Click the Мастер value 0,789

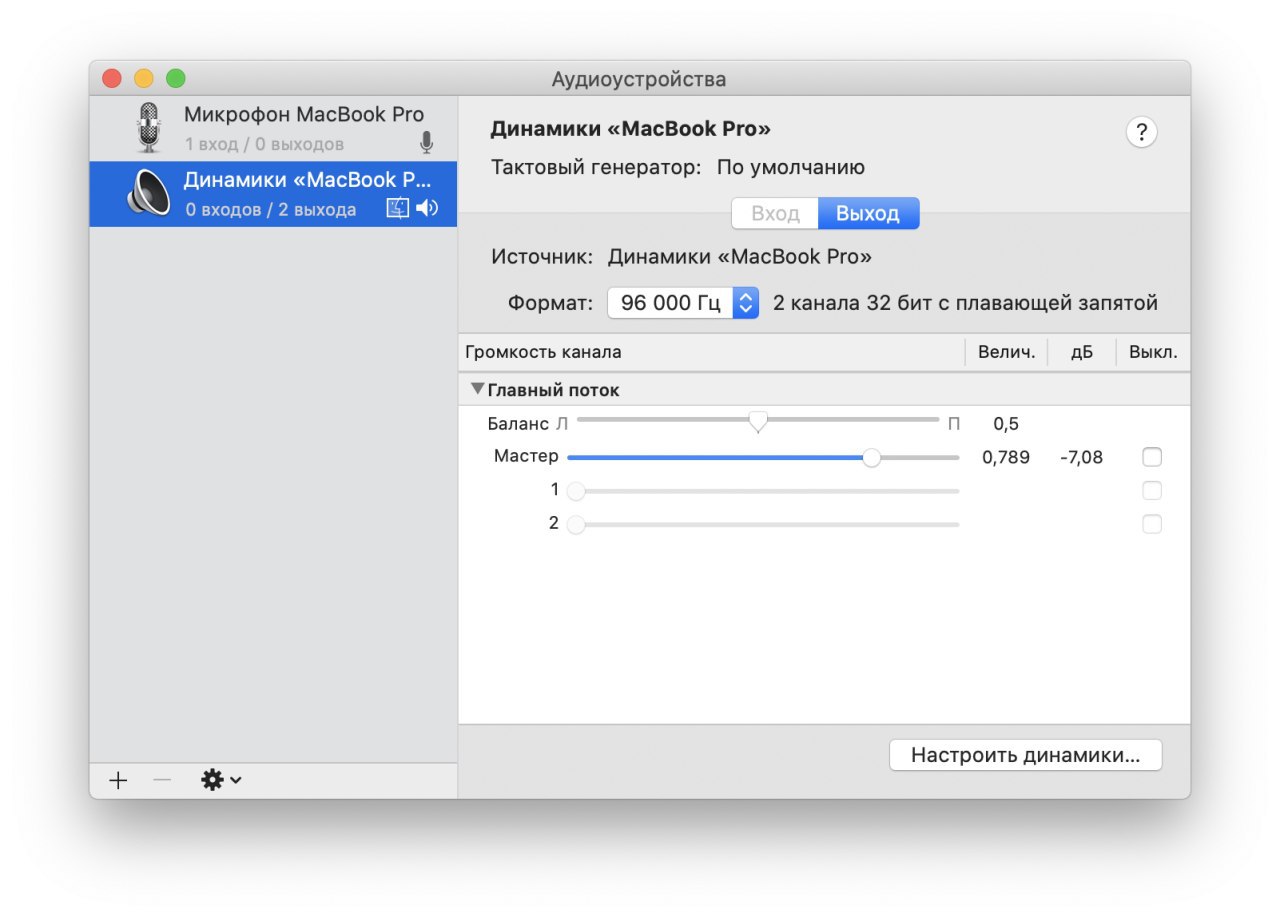click(1006, 458)
